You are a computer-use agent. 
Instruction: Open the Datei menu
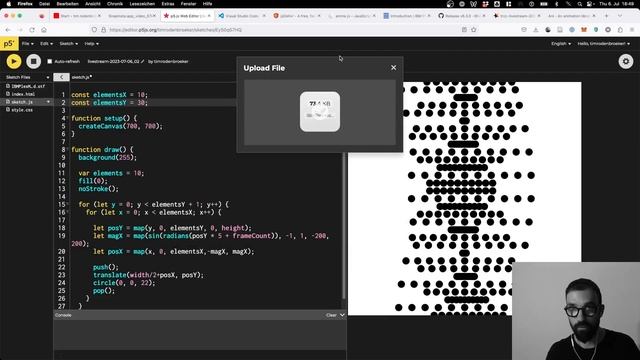tap(44, 4)
